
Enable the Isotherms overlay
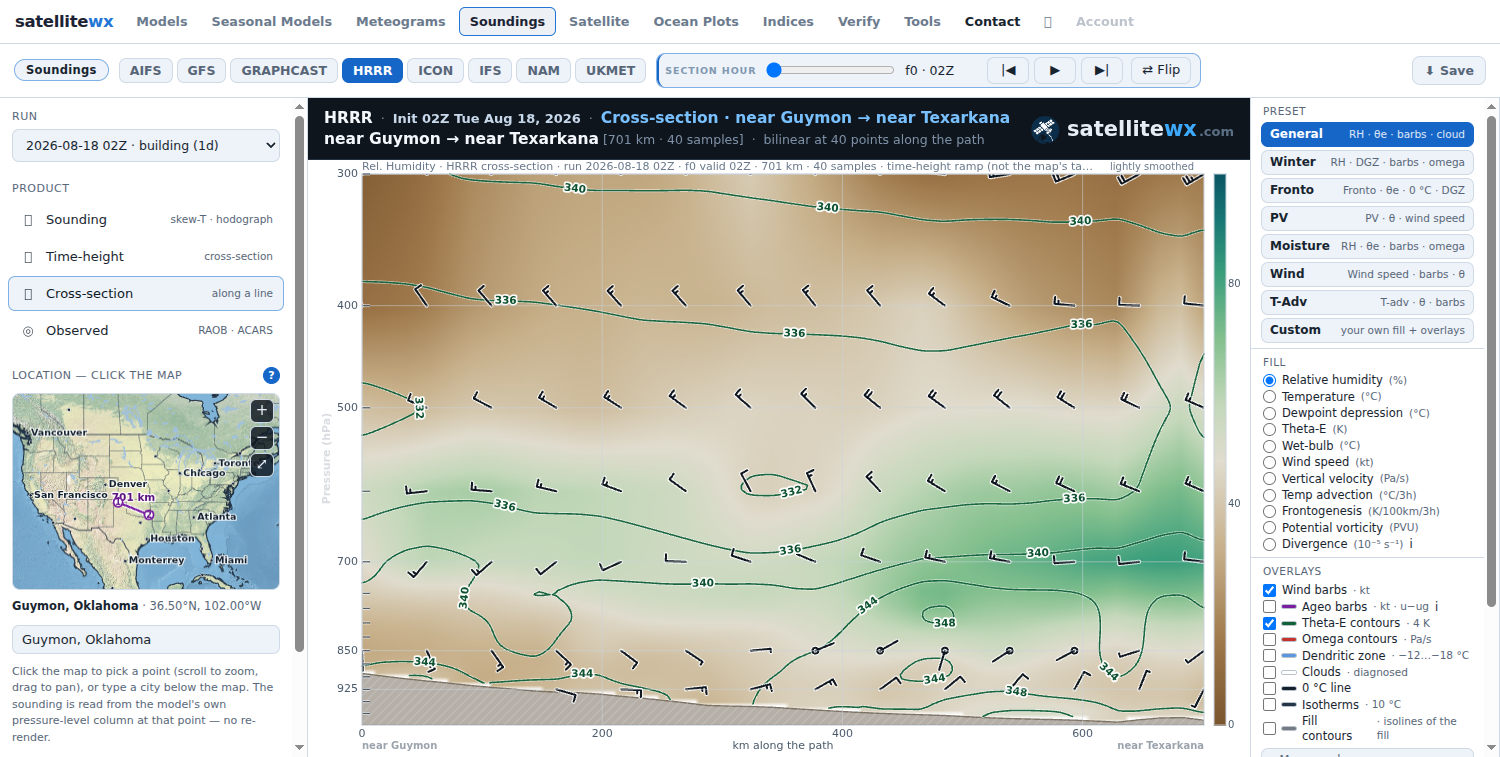[1270, 705]
